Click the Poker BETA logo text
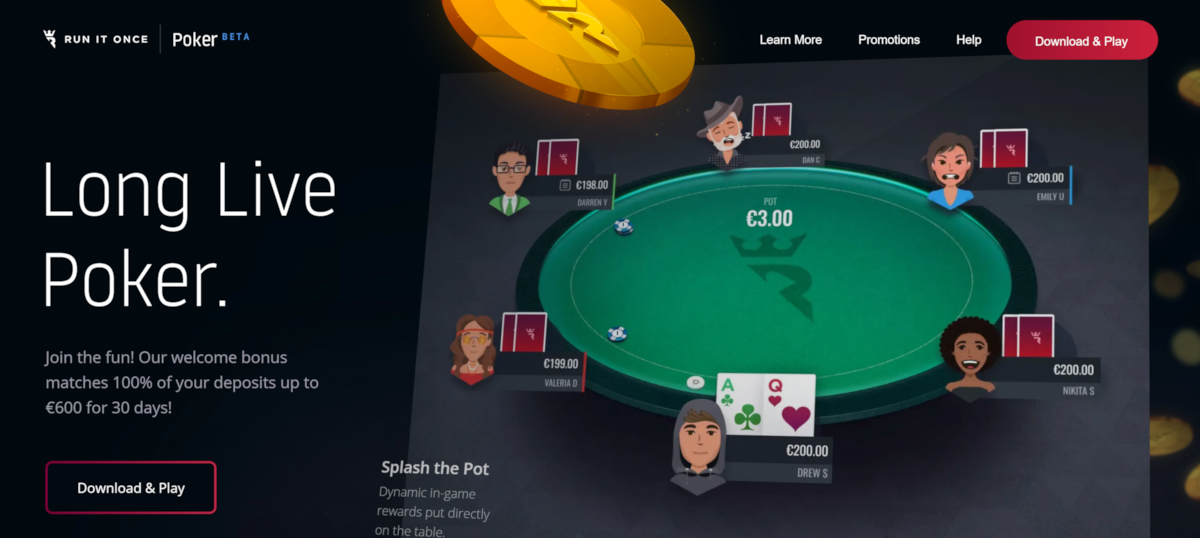Screen dimensions: 1200x538 tap(211, 39)
